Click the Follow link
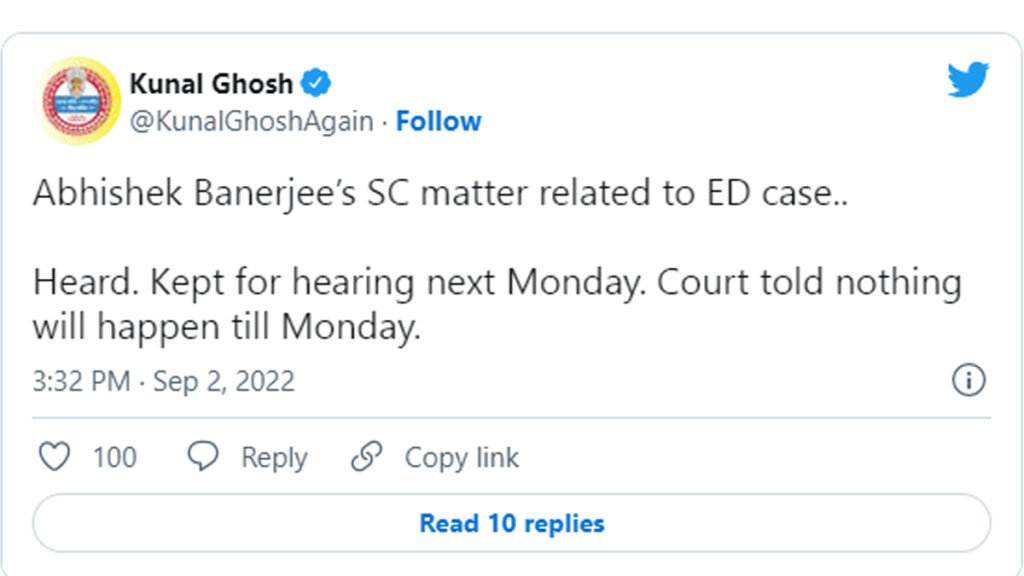1024x576 pixels. (438, 121)
